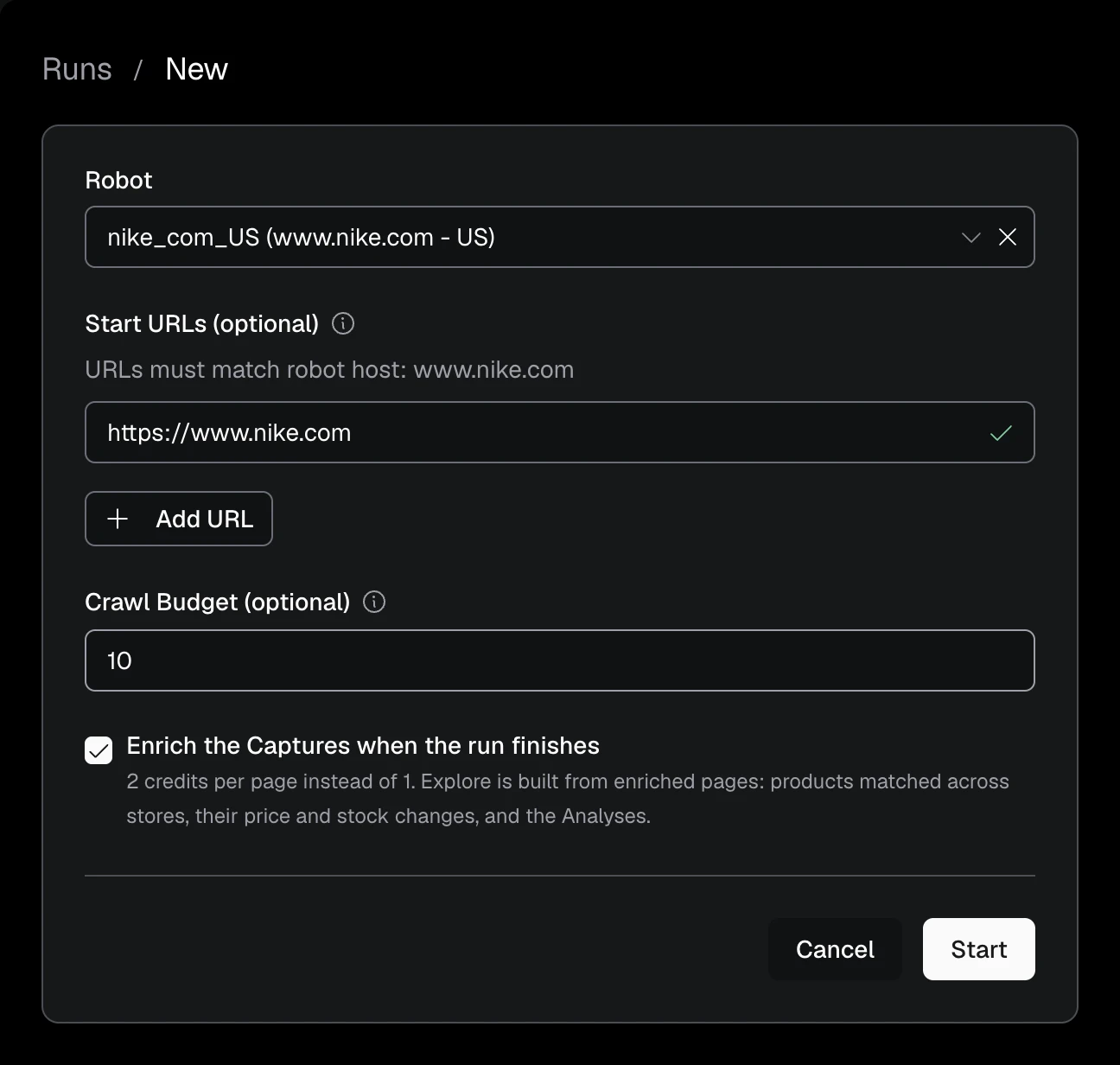Image resolution: width=1120 pixels, height=1065 pixels.
Task: Click the 2 credits per page description
Action: coord(568,799)
